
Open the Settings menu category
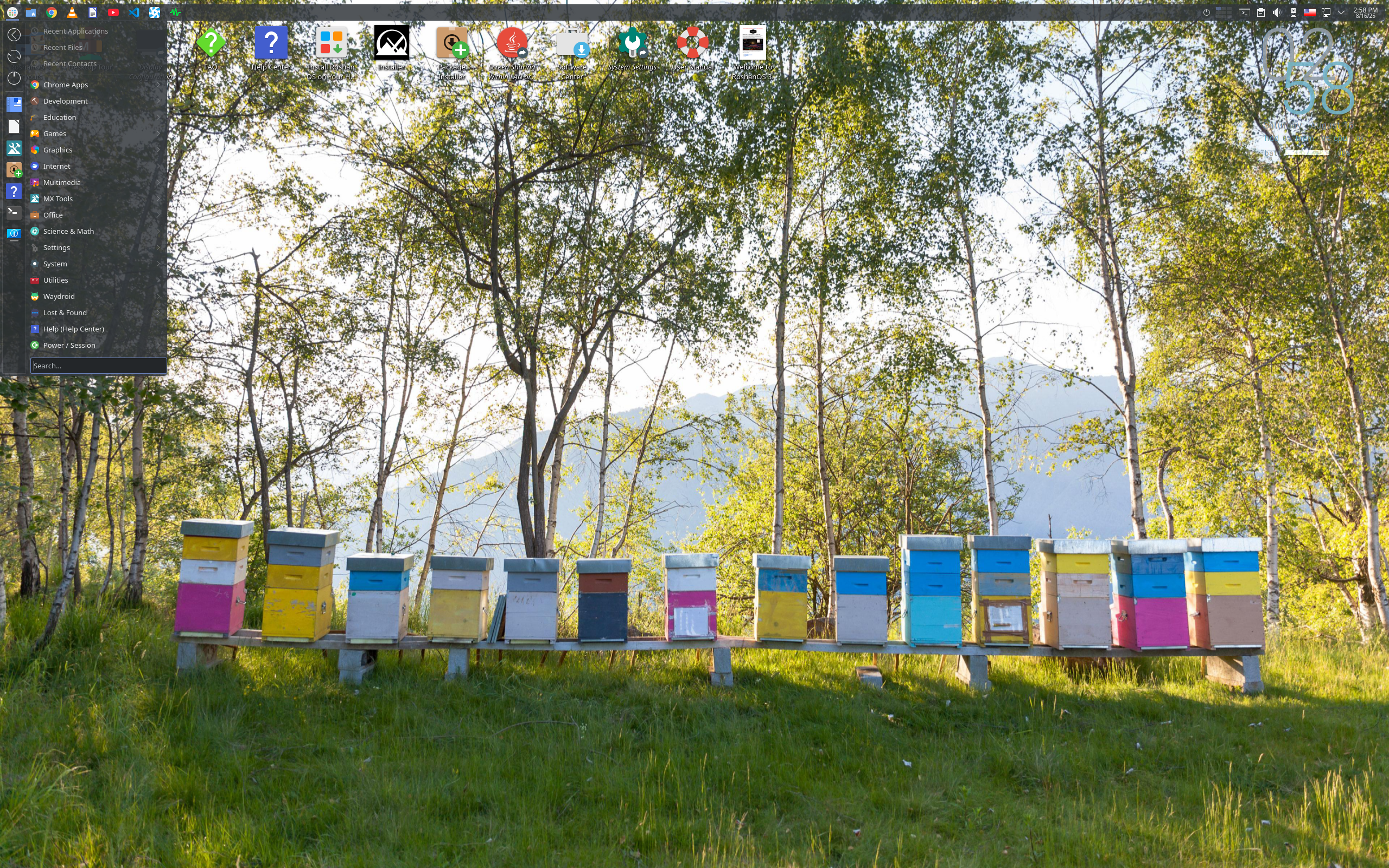[x=97, y=247]
